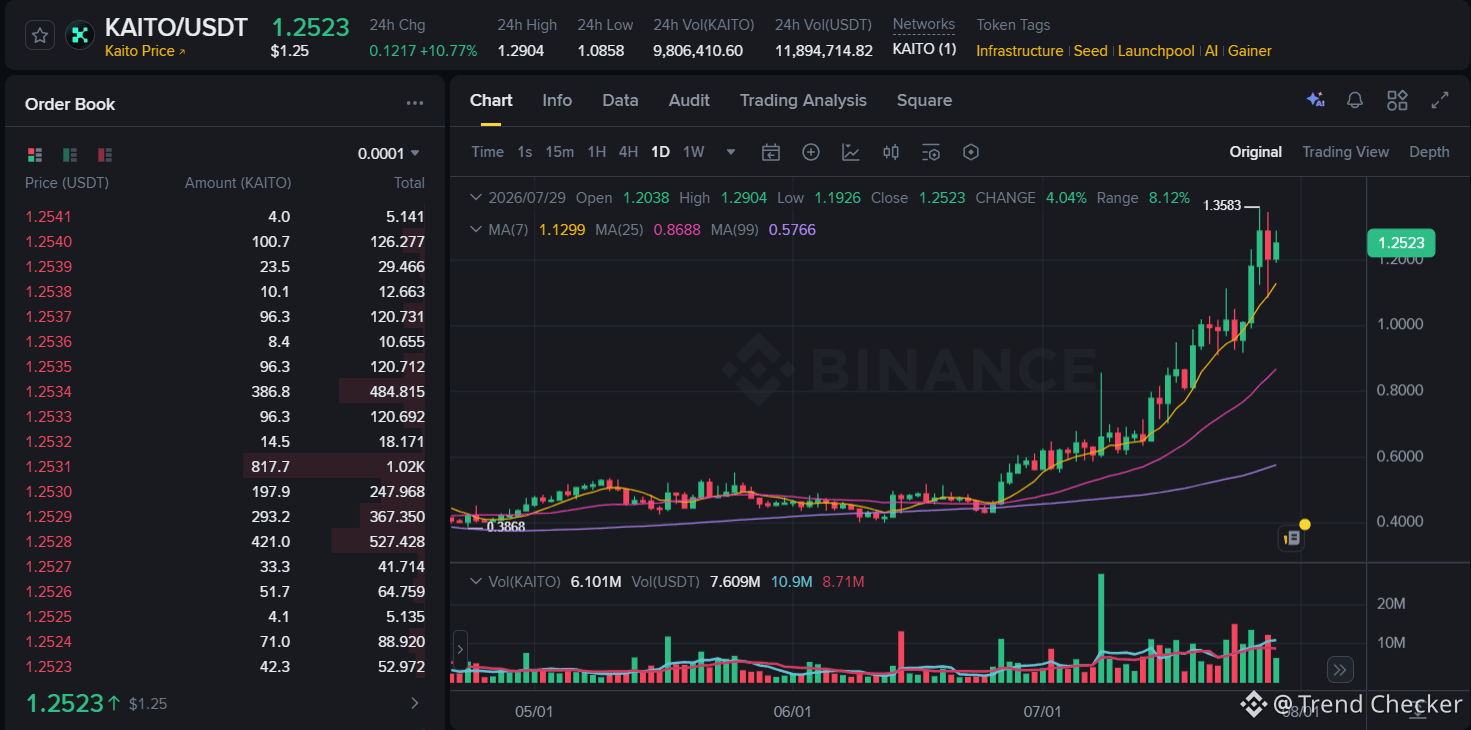Select ask price 1.2531 in order book
Viewport: 1471px width, 730px height.
click(48, 466)
